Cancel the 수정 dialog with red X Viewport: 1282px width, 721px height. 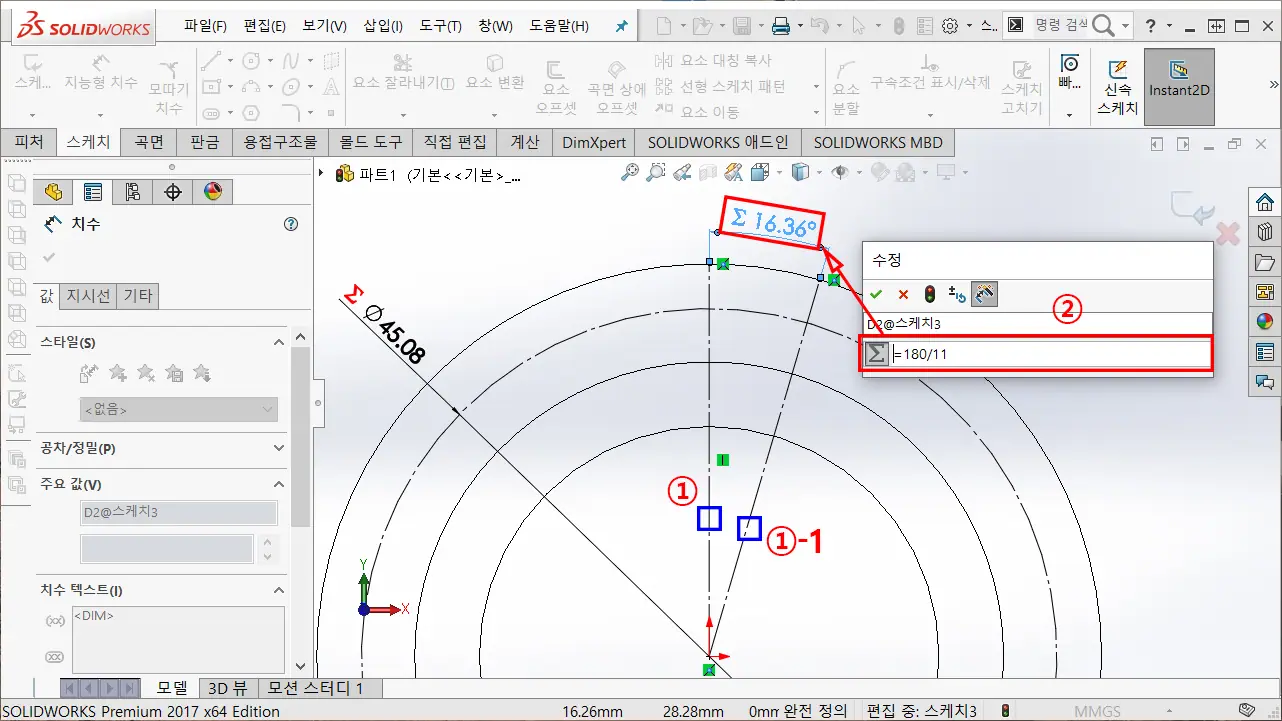point(903,294)
